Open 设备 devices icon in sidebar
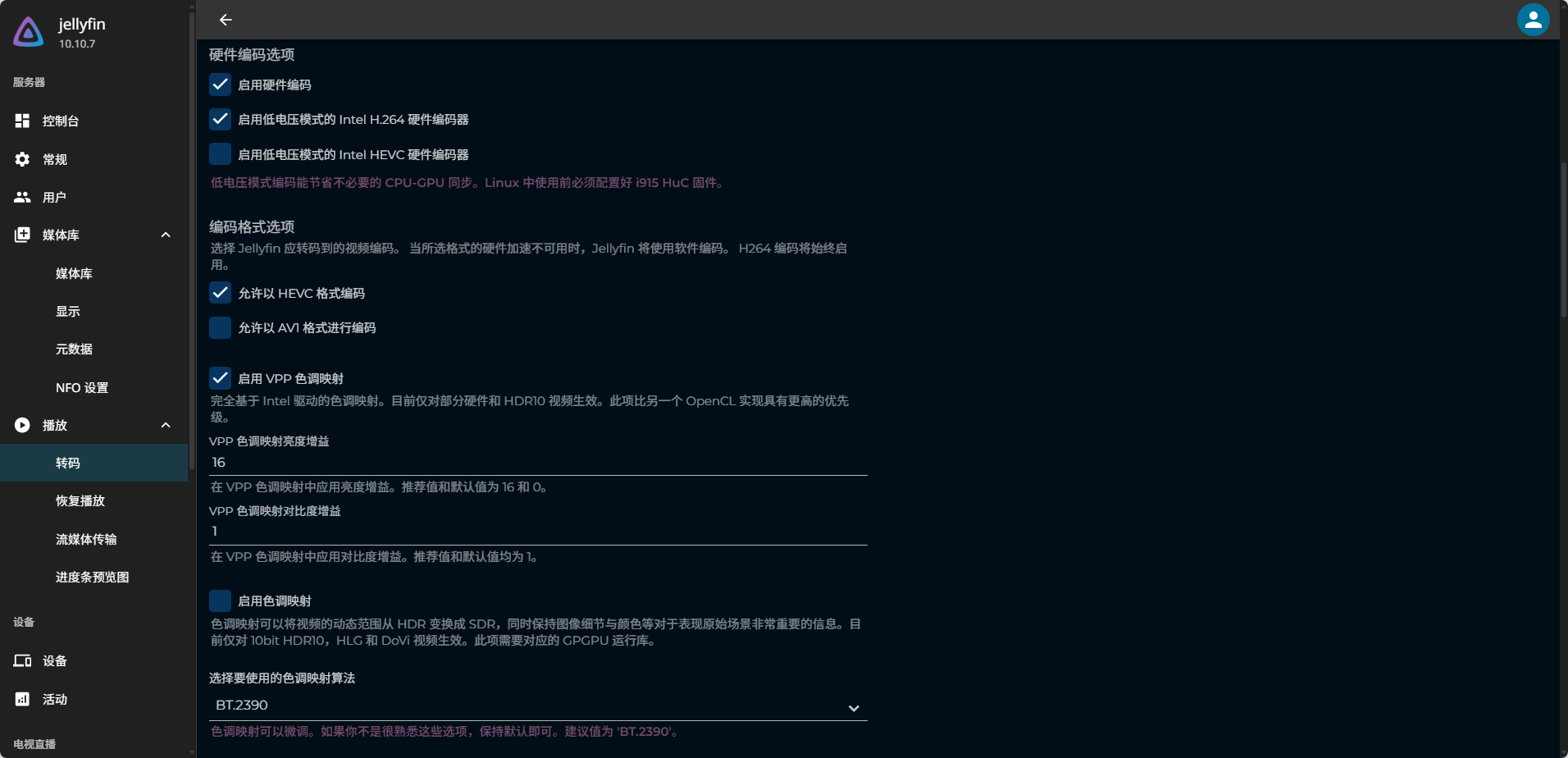Image resolution: width=1568 pixels, height=758 pixels. point(22,661)
